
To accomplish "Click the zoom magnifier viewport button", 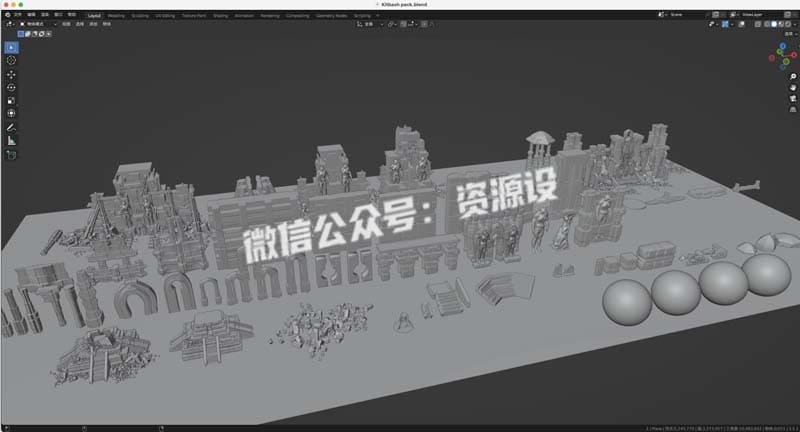I will 793,77.
